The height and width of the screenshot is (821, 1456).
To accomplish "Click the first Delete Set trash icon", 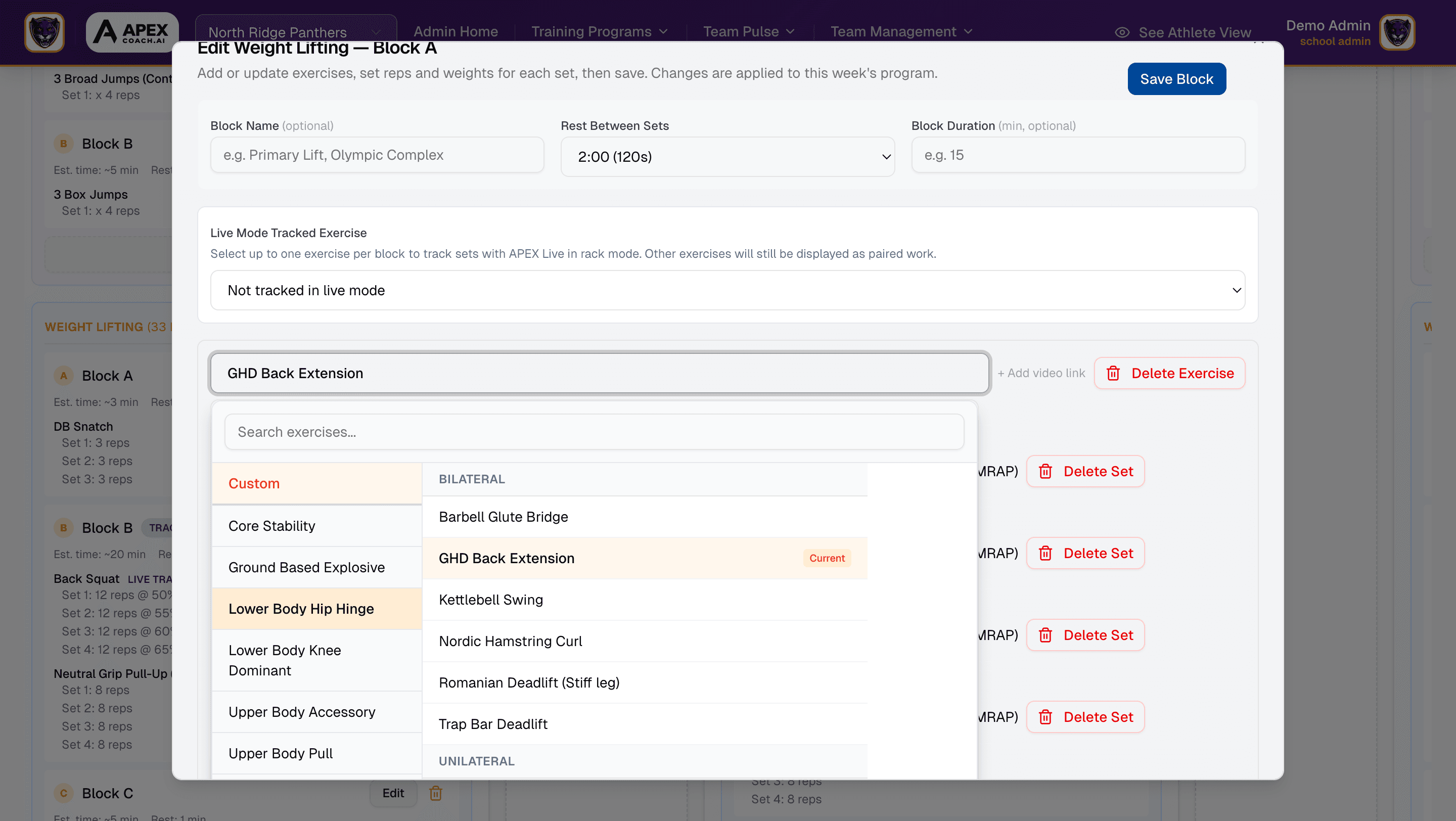I will [x=1046, y=471].
